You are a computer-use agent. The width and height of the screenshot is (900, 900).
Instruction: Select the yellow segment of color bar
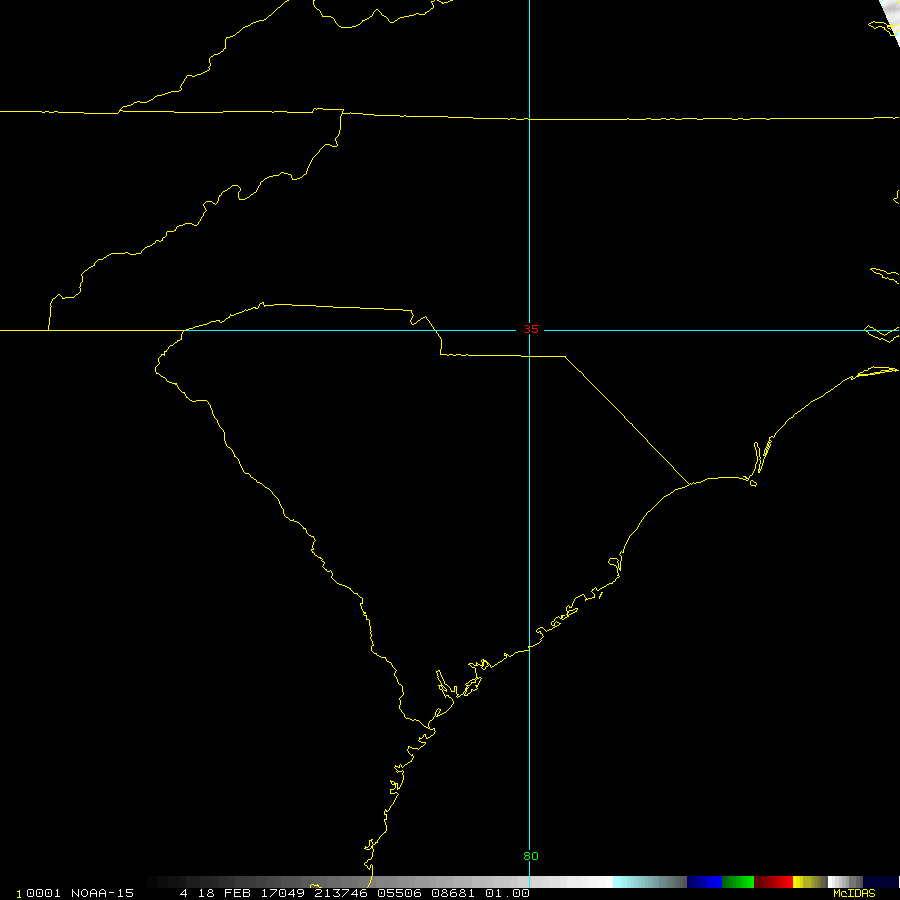coord(808,882)
